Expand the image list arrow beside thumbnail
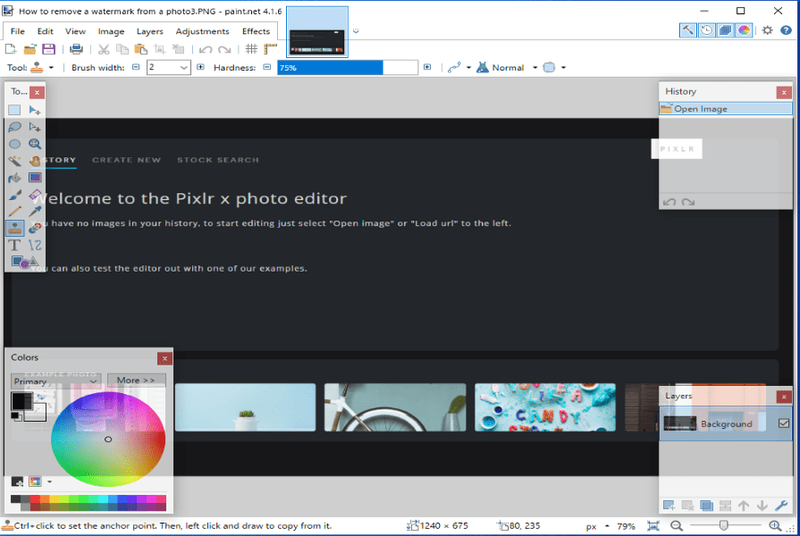This screenshot has width=800, height=536. pos(356,31)
